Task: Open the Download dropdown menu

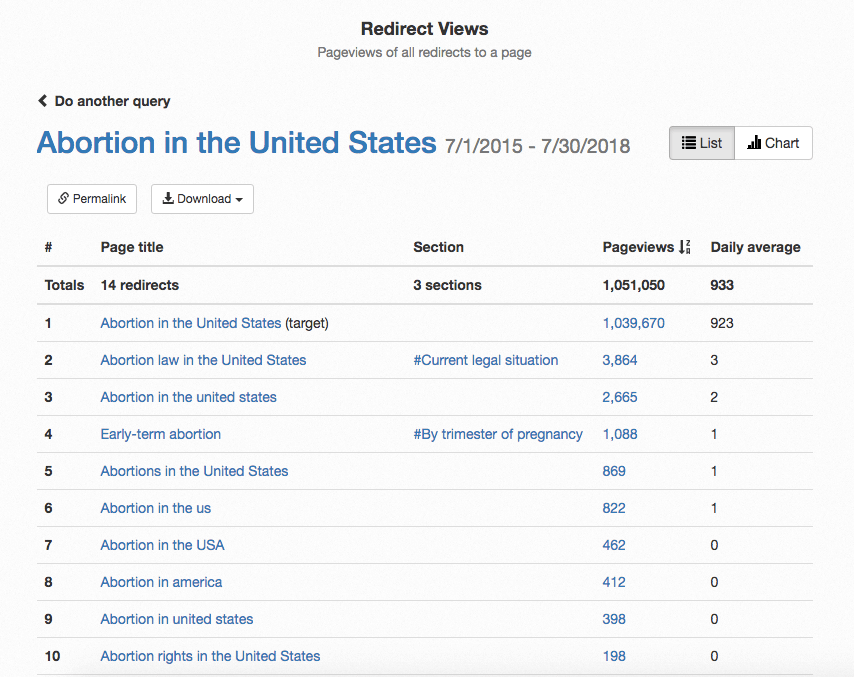Action: 202,199
